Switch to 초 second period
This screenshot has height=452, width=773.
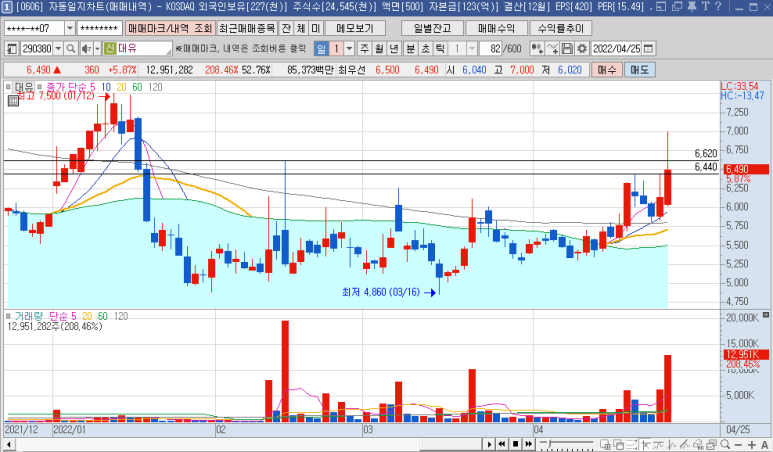[x=425, y=48]
